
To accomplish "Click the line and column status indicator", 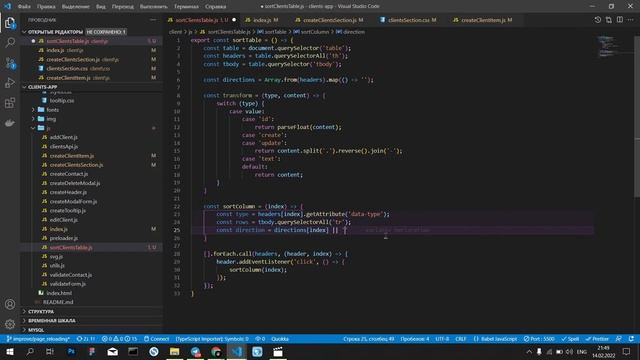I will click(x=369, y=339).
